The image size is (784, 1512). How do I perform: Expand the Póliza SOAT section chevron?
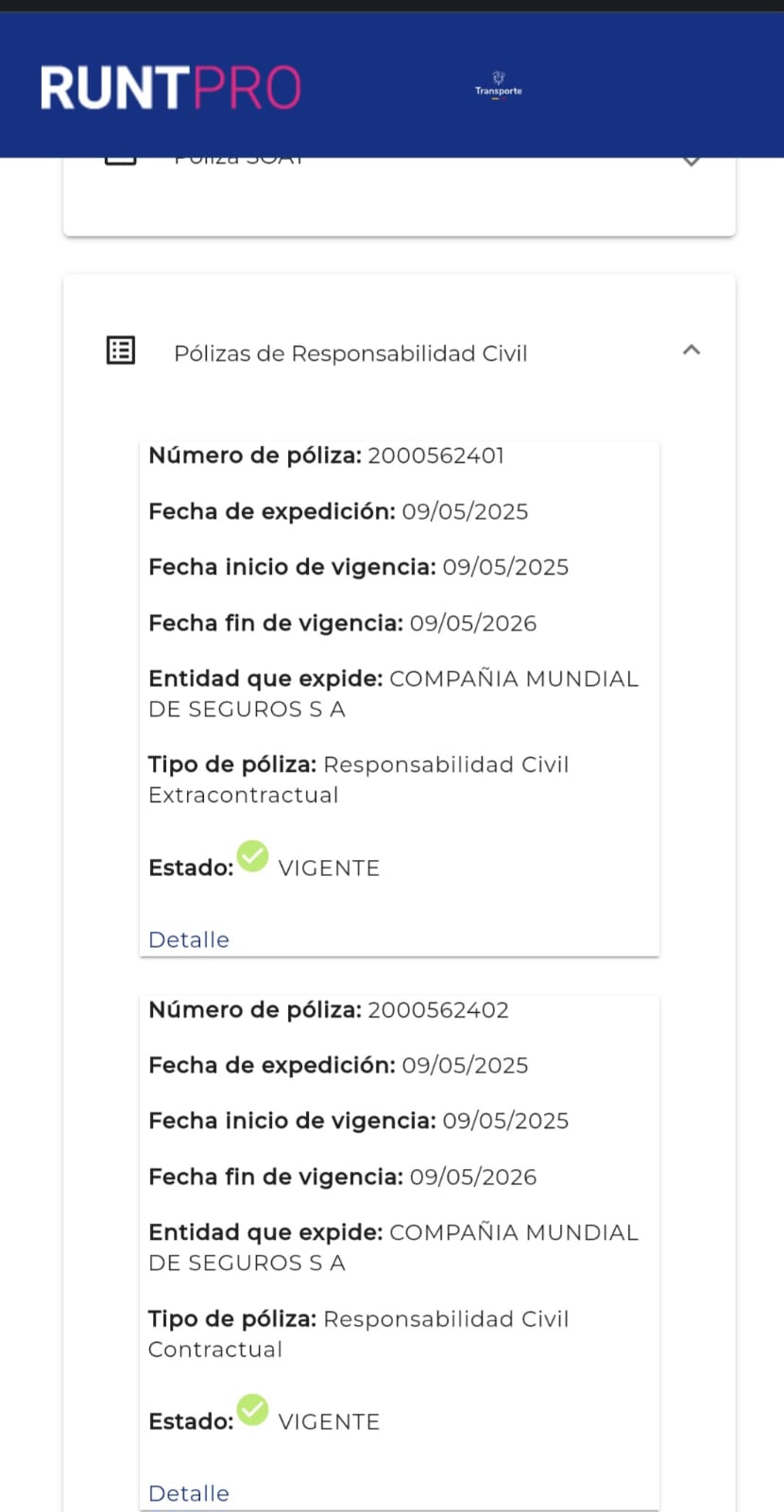[691, 162]
